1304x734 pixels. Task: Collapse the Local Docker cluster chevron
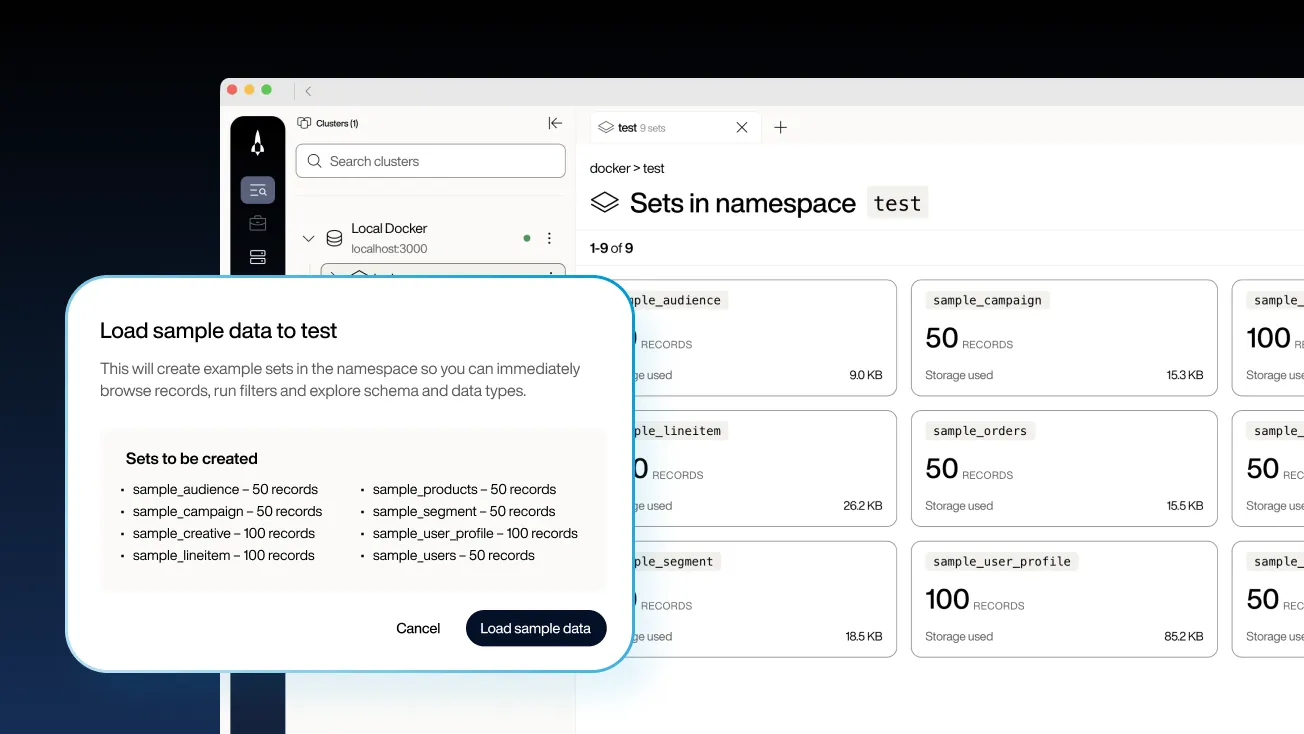click(x=309, y=238)
